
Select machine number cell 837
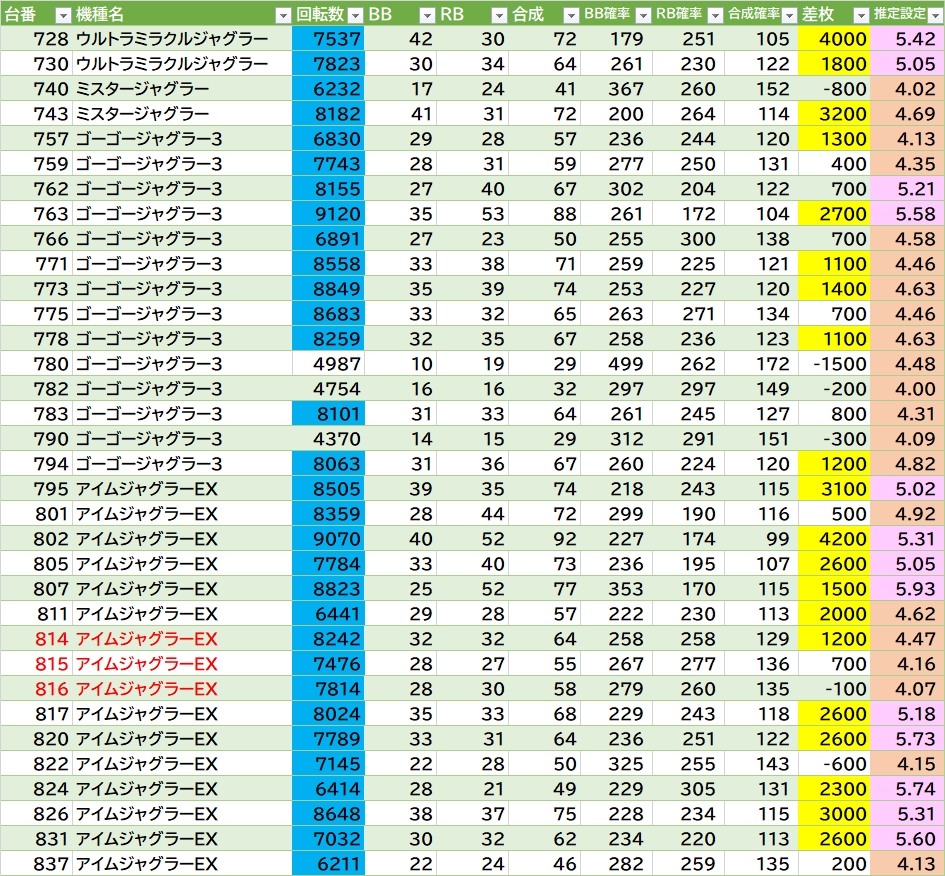tap(36, 864)
